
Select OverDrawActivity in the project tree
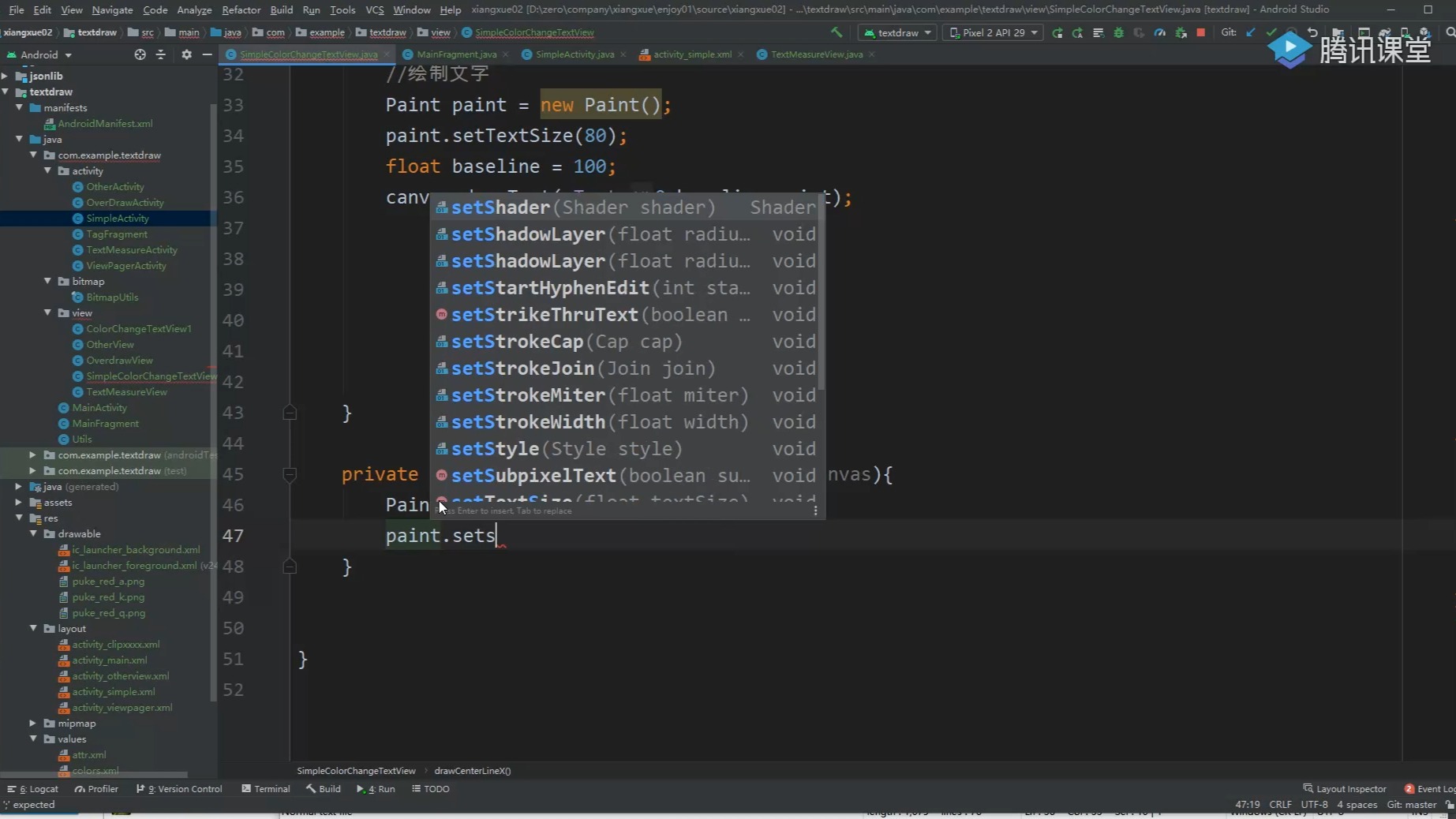coord(125,202)
